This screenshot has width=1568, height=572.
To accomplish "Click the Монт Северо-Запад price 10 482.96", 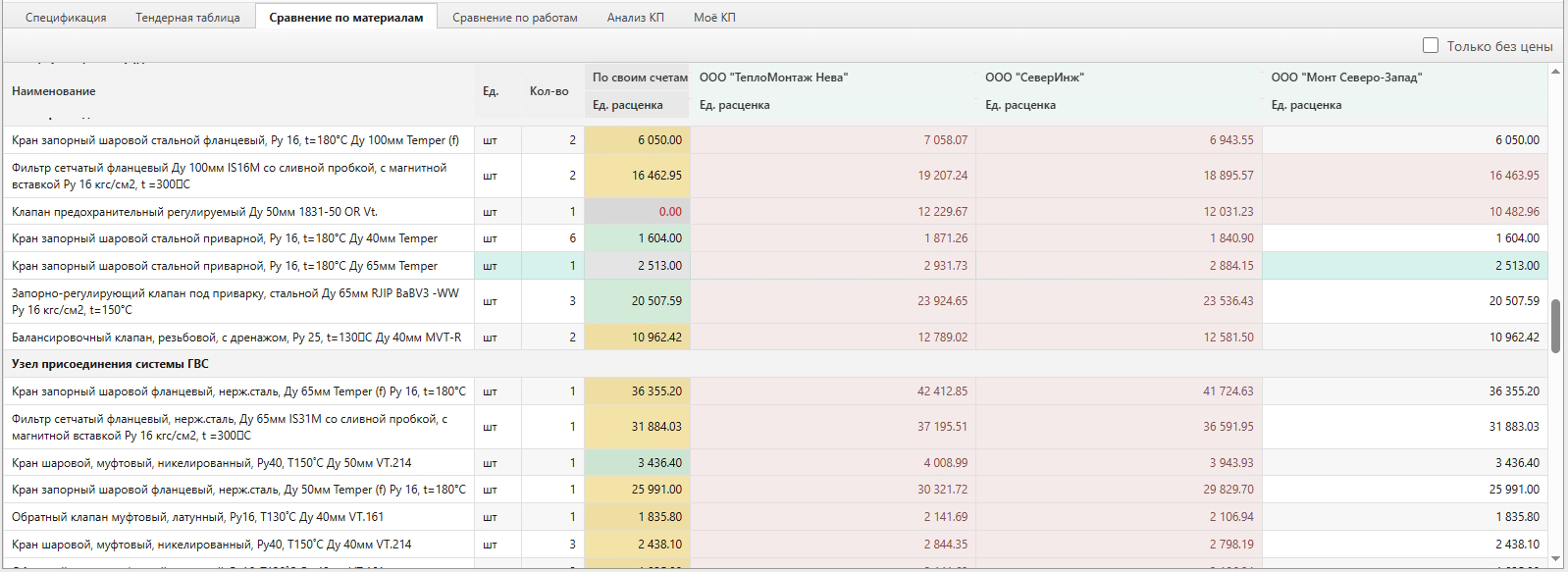I will click(x=1405, y=212).
